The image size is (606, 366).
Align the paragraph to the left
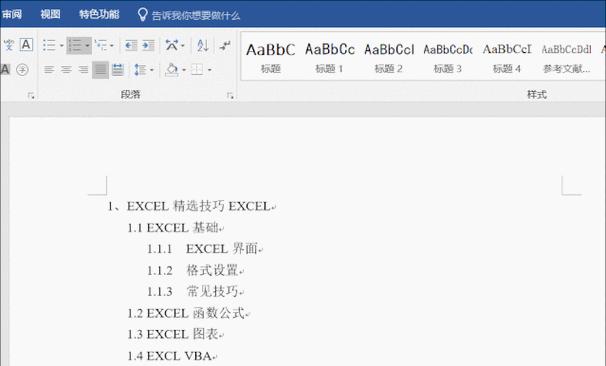tap(49, 70)
